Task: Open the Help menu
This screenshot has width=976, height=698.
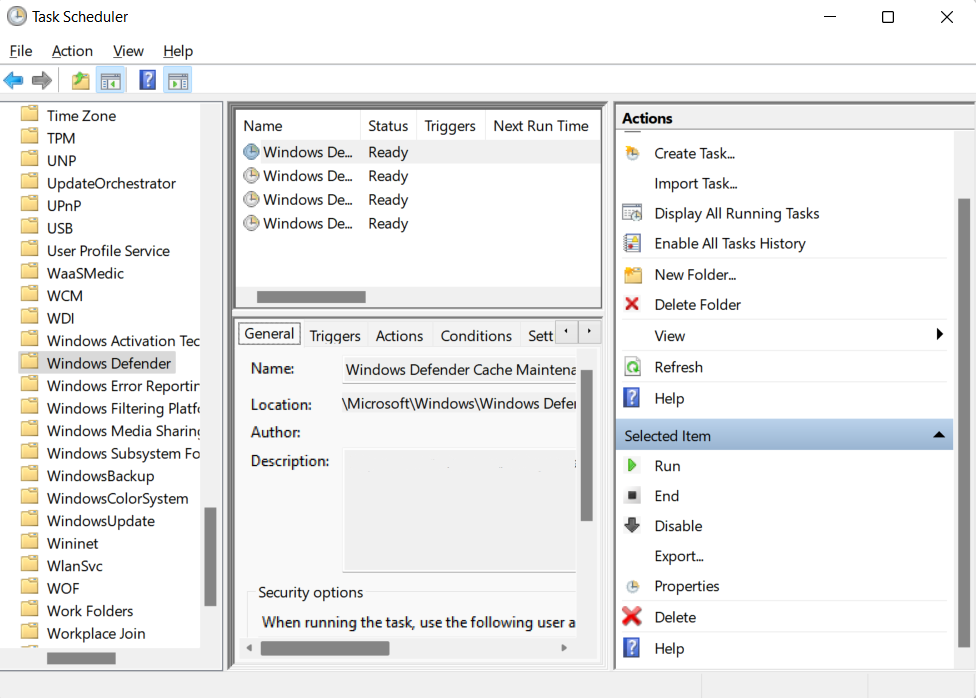Action: pos(178,51)
